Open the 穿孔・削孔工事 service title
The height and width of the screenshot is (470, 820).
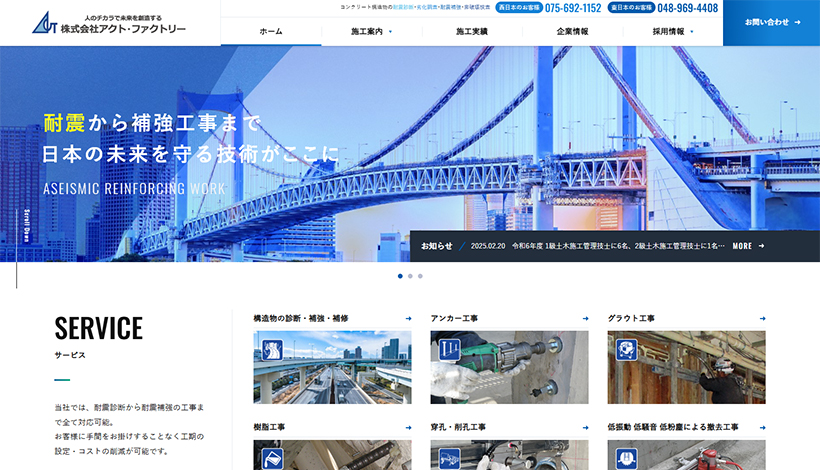coord(458,427)
